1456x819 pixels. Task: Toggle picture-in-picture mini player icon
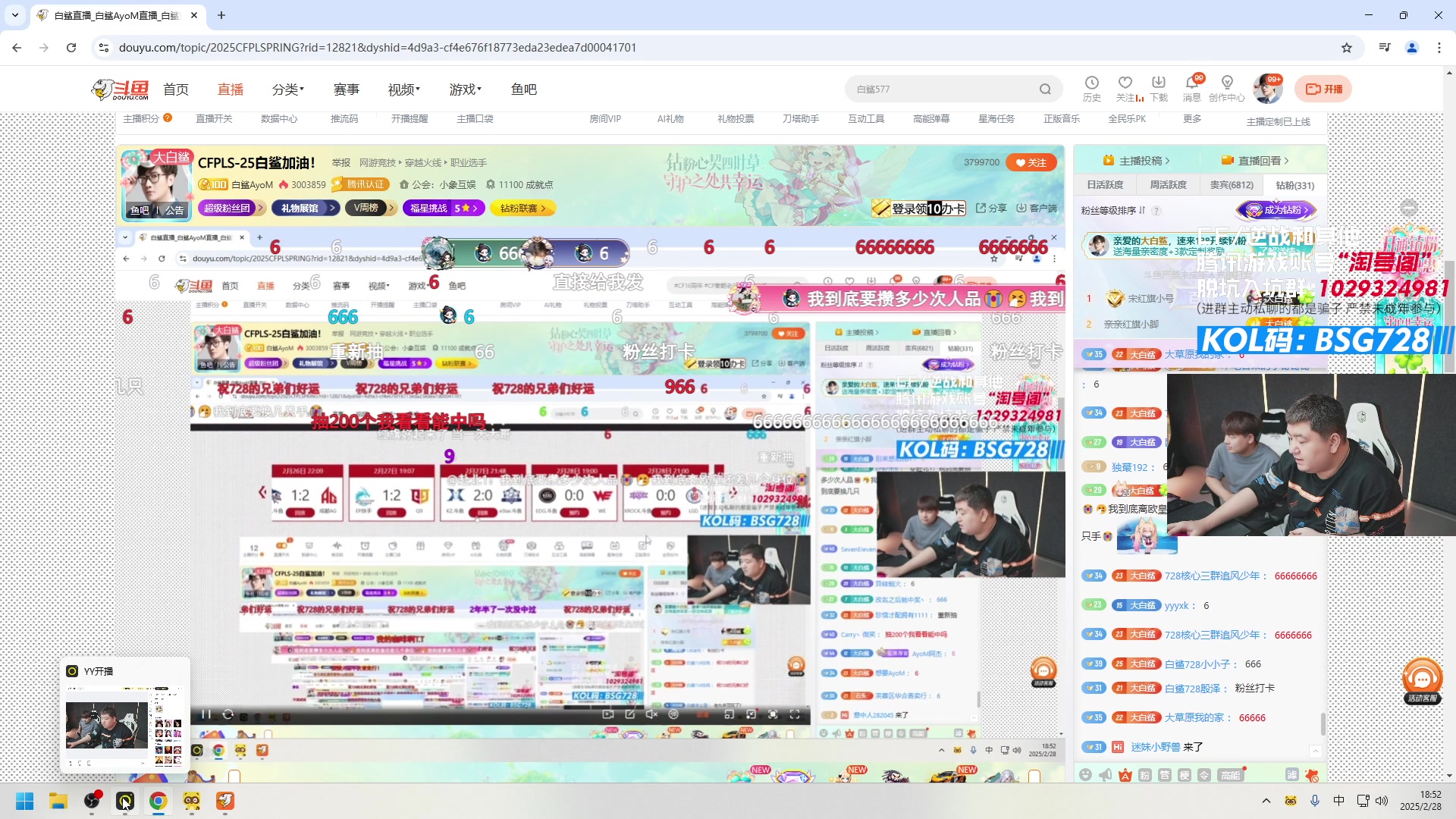[x=729, y=714]
